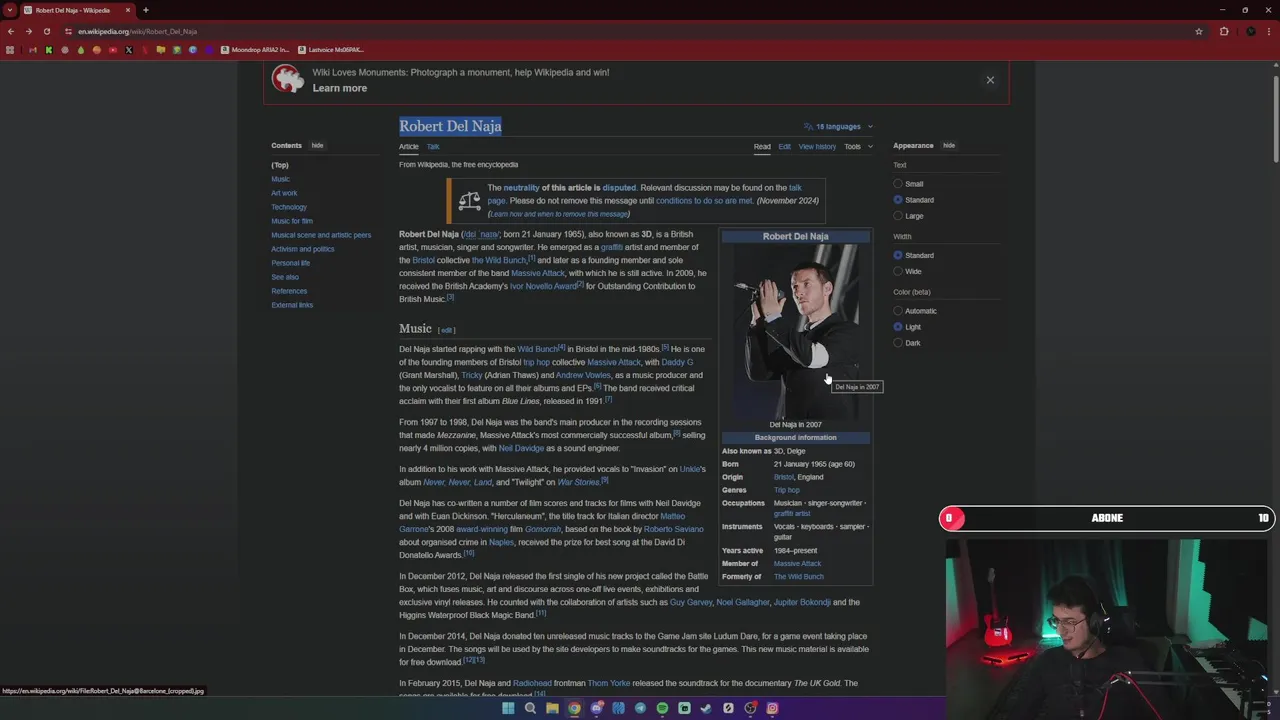
Task: Jump to References in Contents
Action: pos(289,291)
